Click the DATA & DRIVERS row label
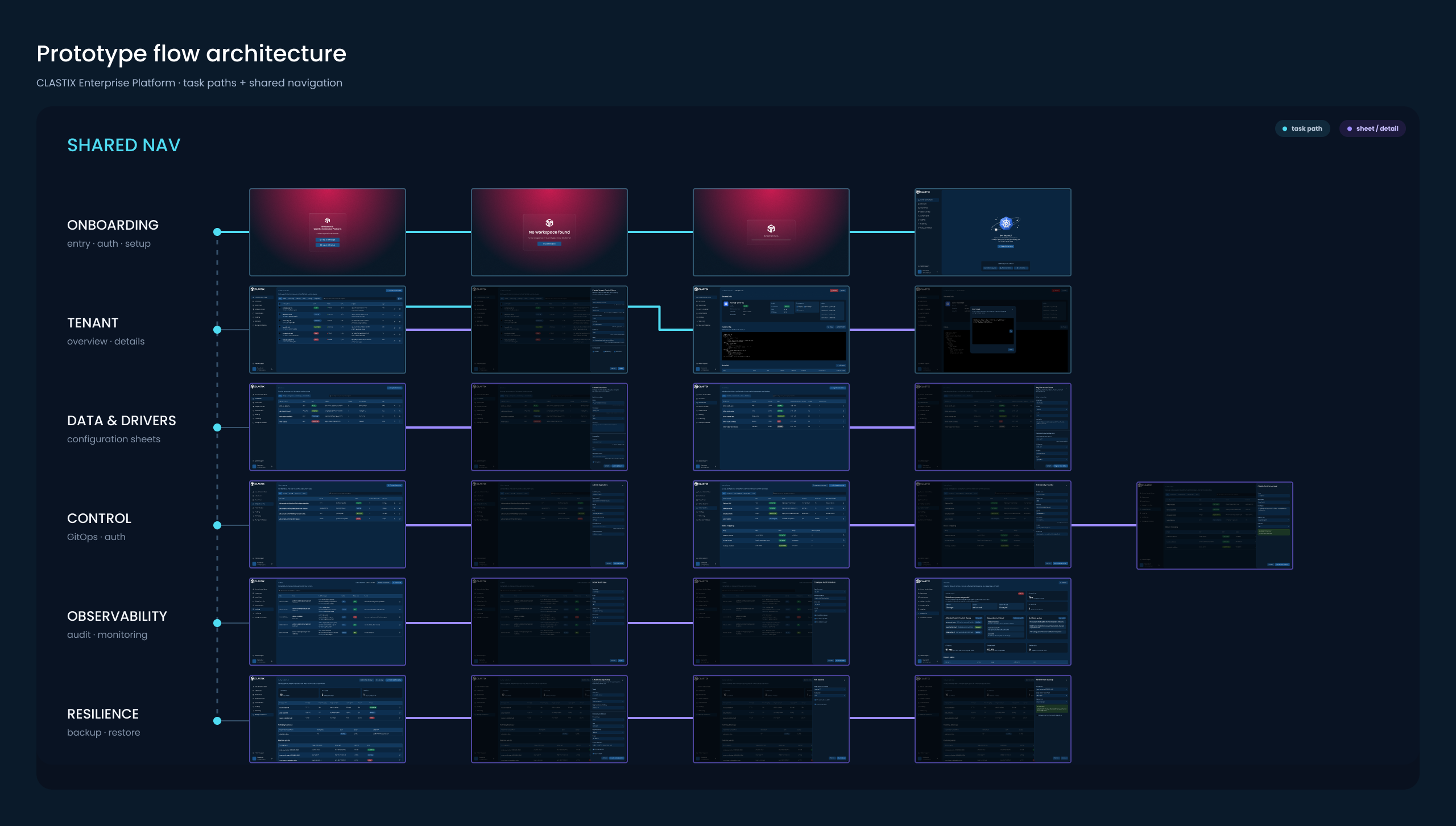Viewport: 1456px width, 826px height. (x=122, y=421)
